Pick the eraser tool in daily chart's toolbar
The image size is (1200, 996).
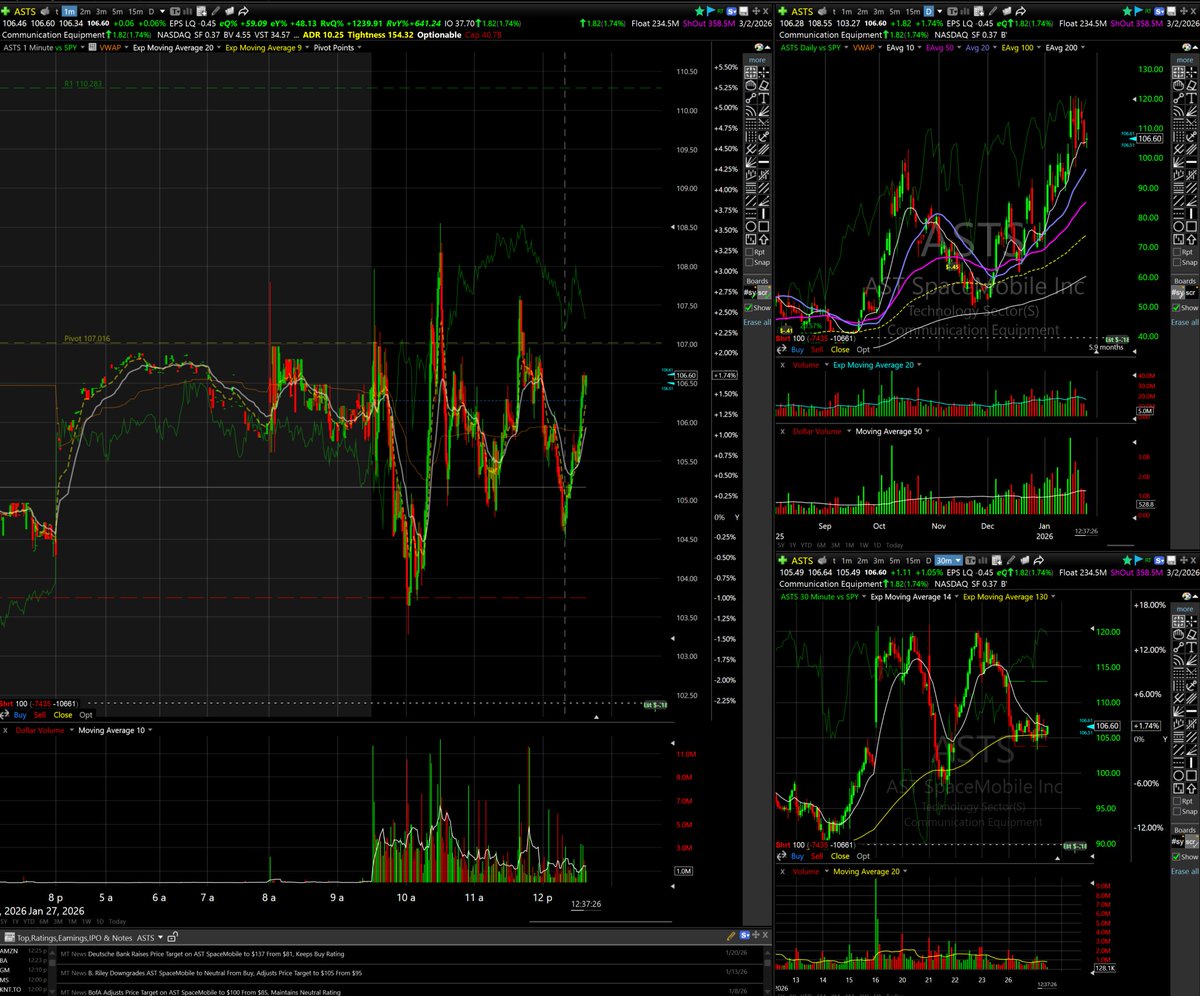pyautogui.click(x=1191, y=85)
